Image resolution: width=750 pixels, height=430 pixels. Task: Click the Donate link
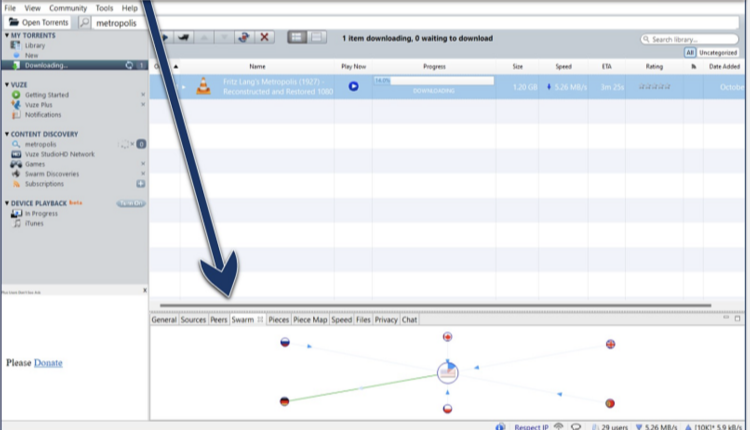pos(48,363)
